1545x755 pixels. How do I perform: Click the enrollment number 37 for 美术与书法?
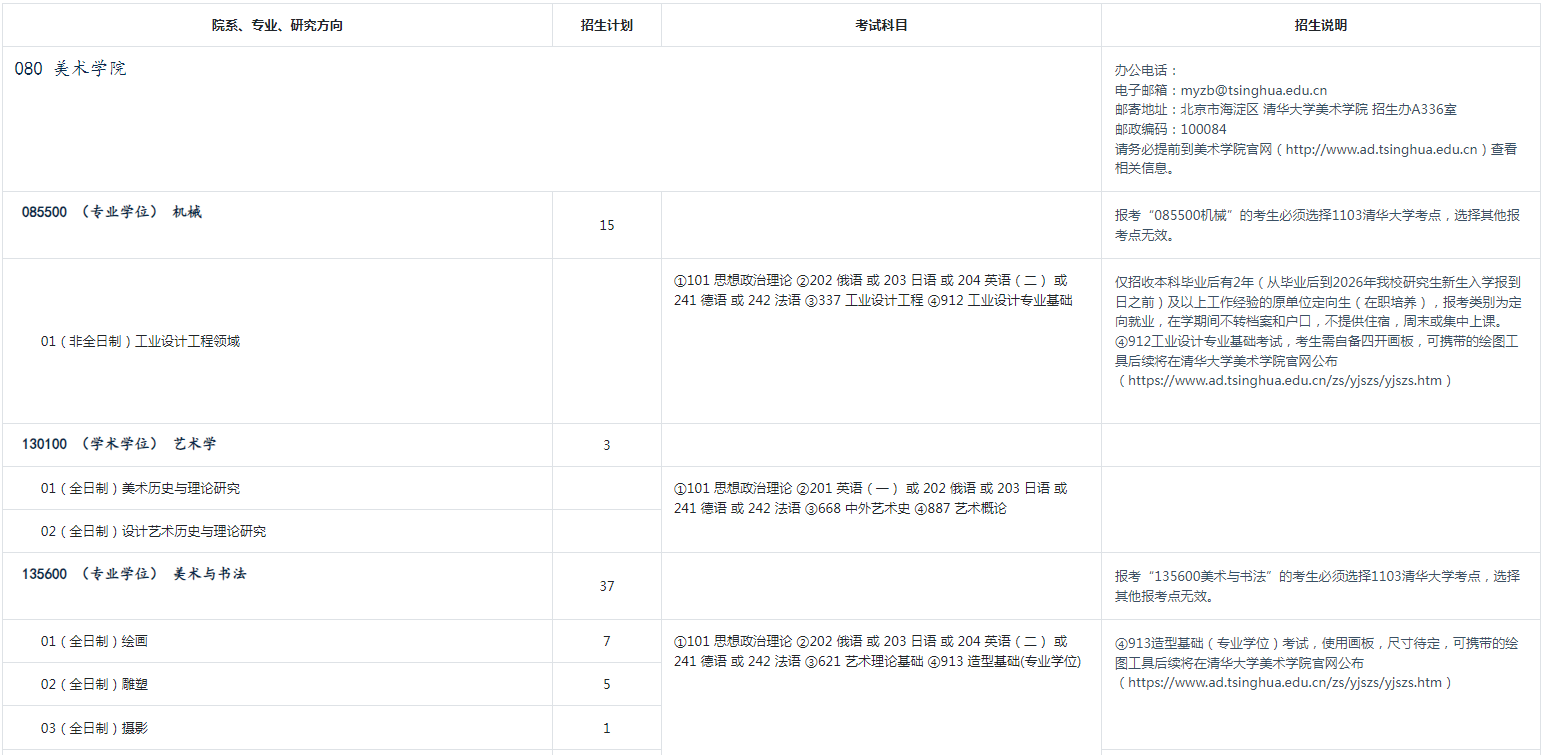pos(606,586)
